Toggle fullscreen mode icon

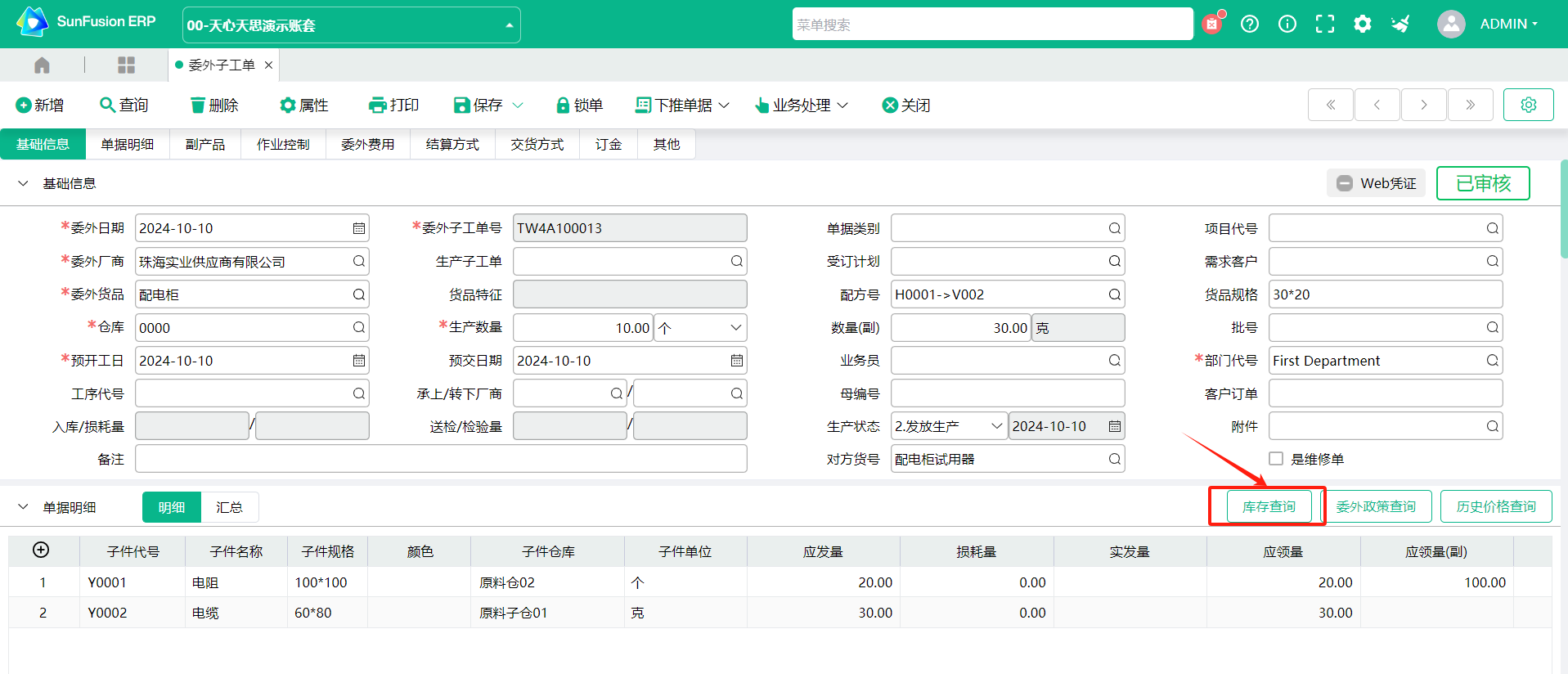pos(1325,24)
